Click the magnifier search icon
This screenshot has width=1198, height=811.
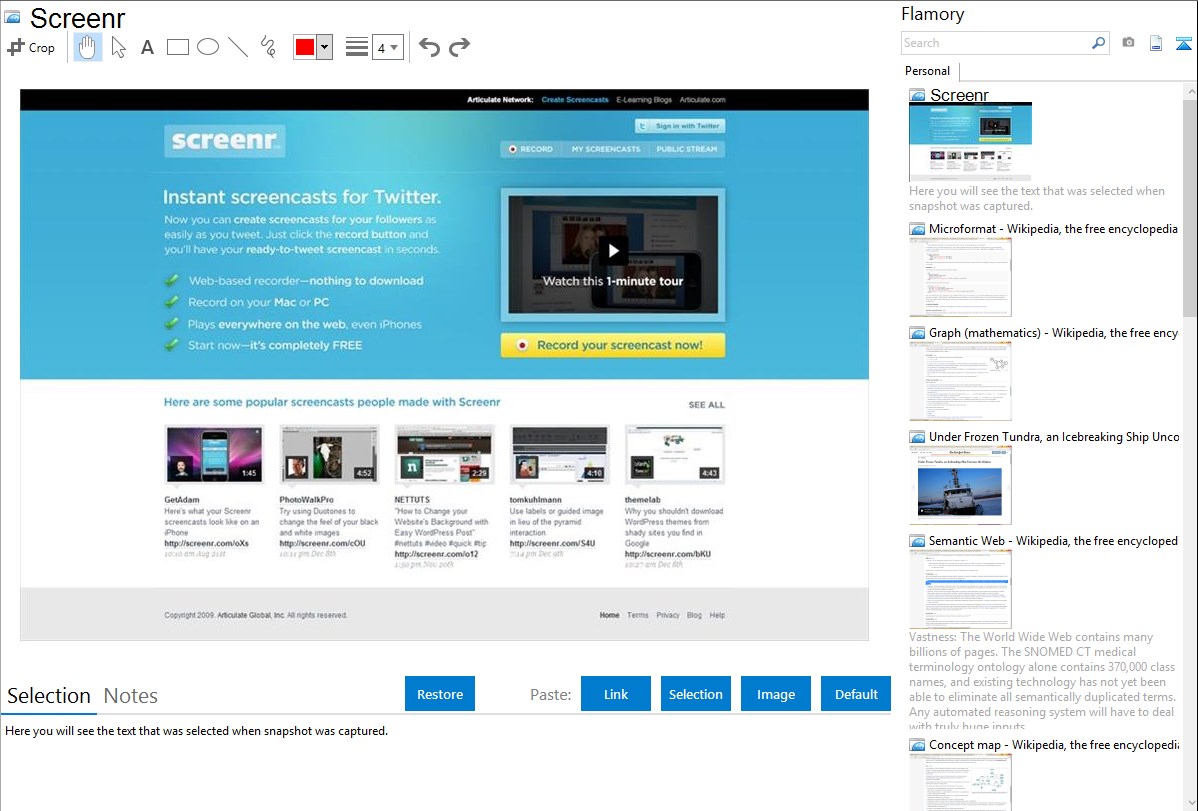coord(1099,43)
